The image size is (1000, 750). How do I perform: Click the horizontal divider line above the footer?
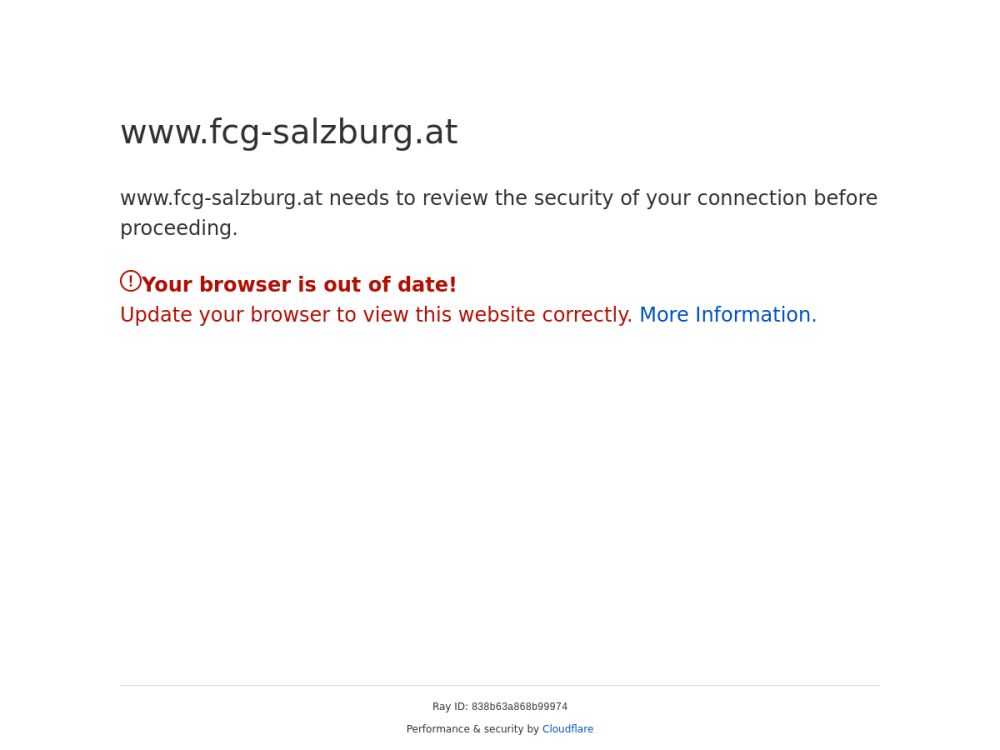click(x=500, y=685)
